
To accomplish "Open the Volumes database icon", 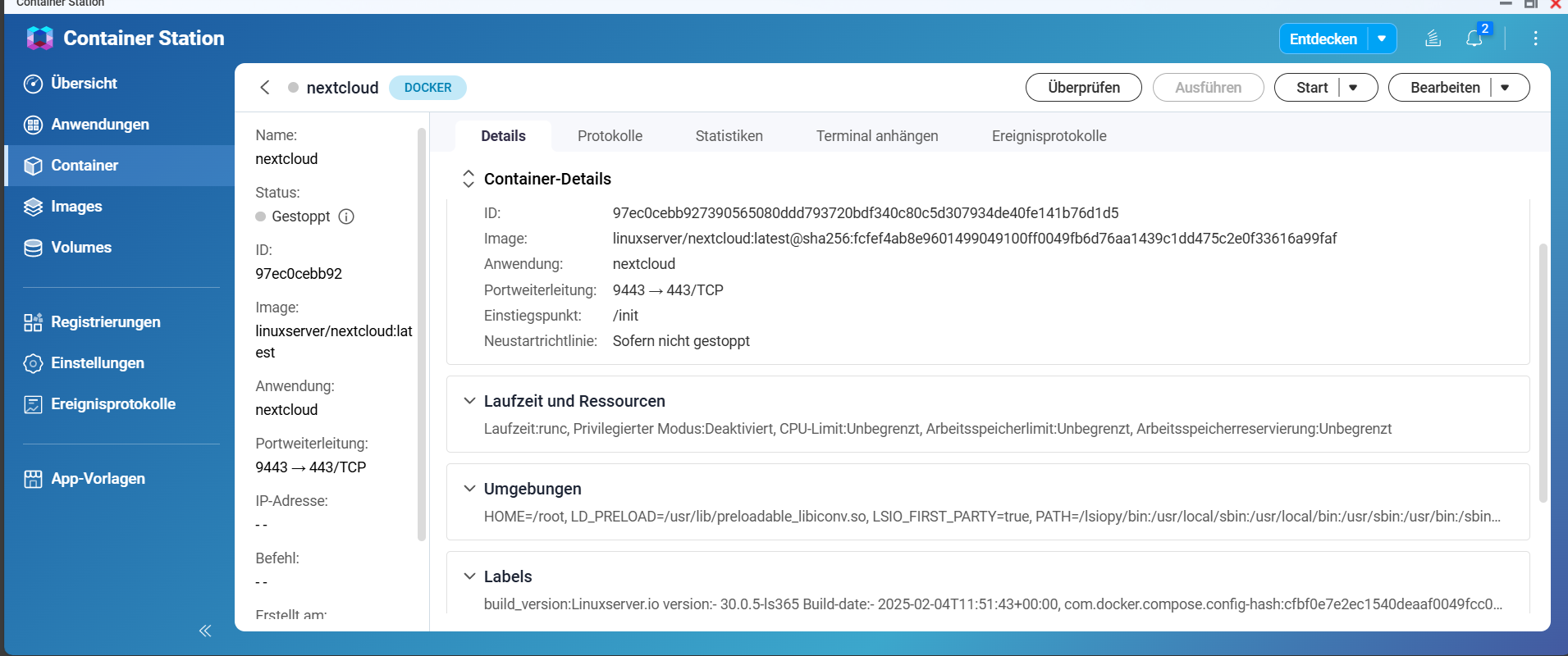I will [33, 248].
